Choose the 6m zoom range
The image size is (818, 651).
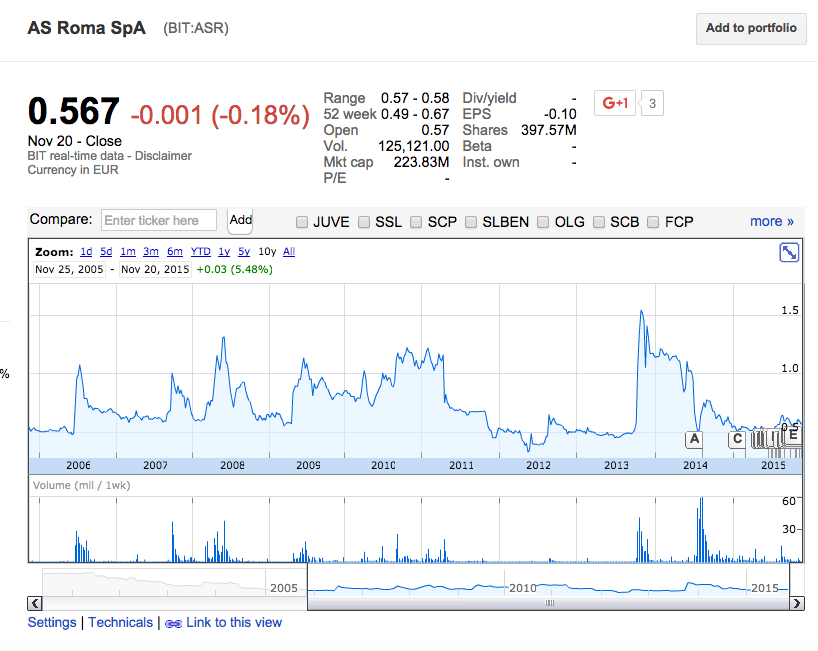(x=175, y=252)
